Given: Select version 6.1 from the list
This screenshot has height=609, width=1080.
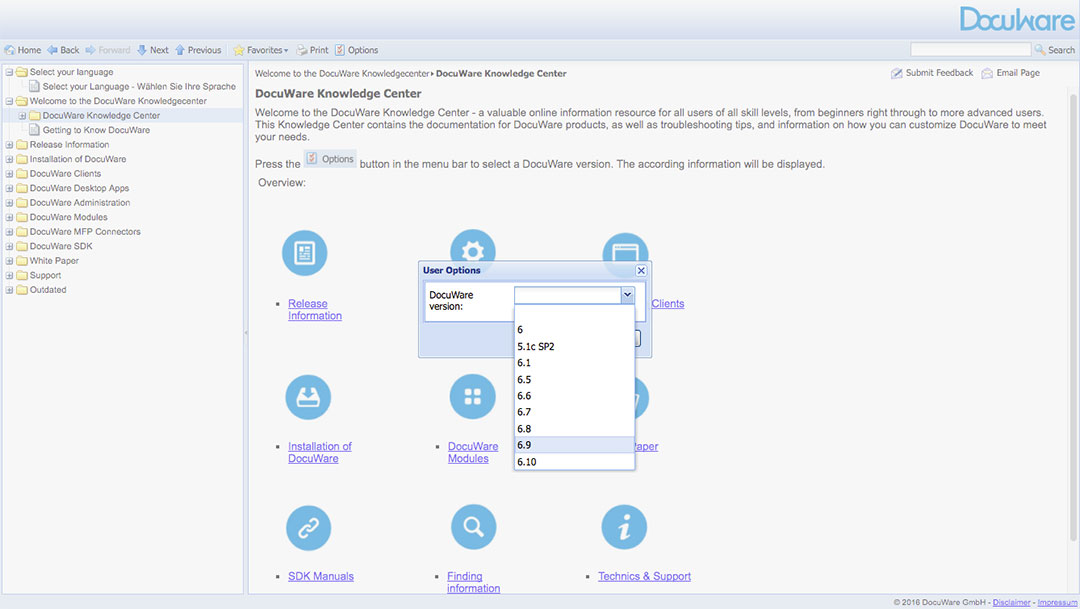Looking at the screenshot, I should tap(574, 362).
